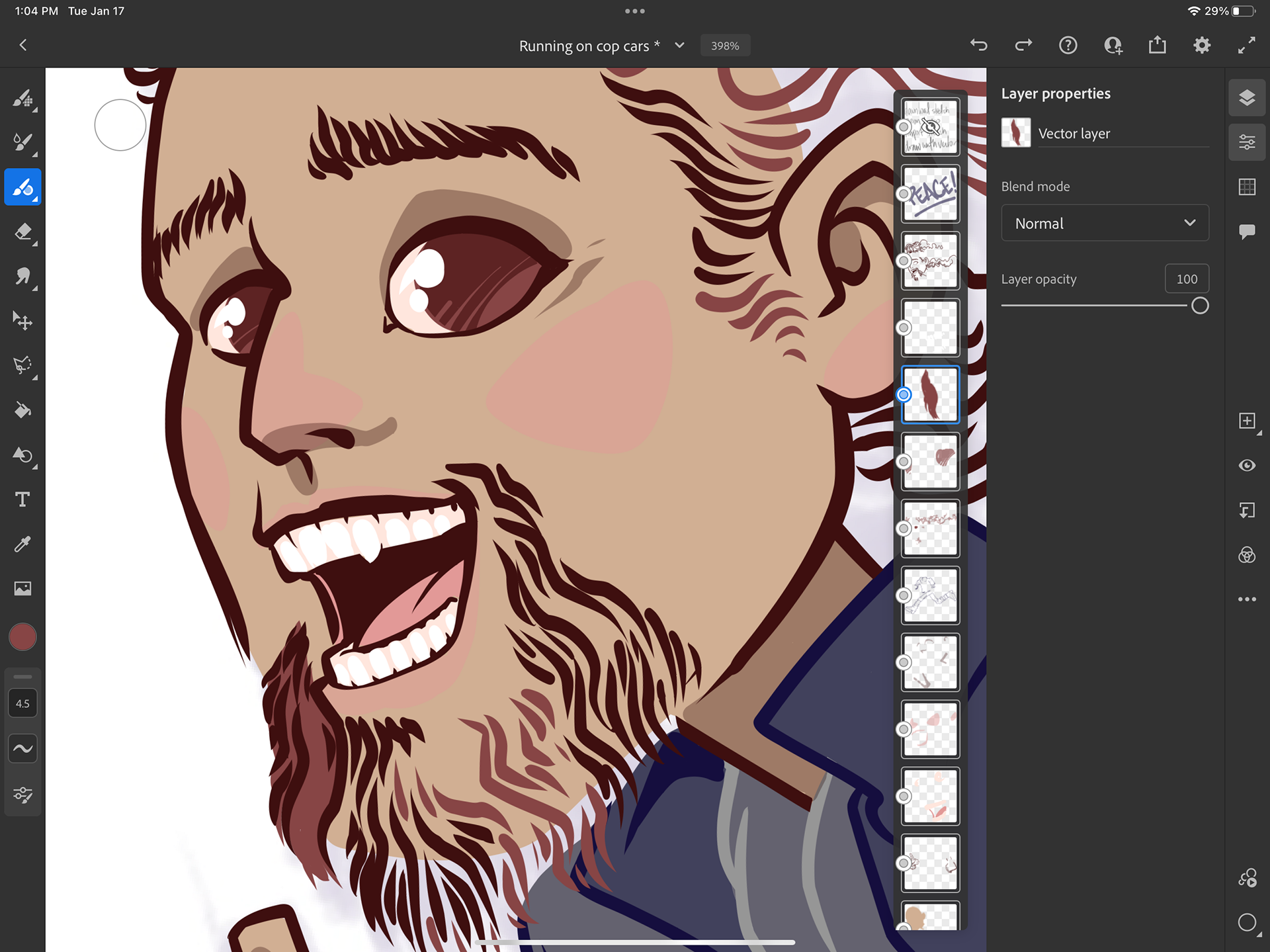Select the active Vector brush tool

point(23,187)
